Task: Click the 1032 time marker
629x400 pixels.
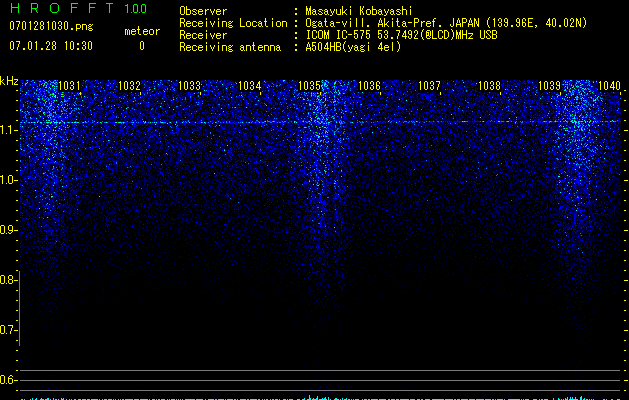Action: click(129, 86)
